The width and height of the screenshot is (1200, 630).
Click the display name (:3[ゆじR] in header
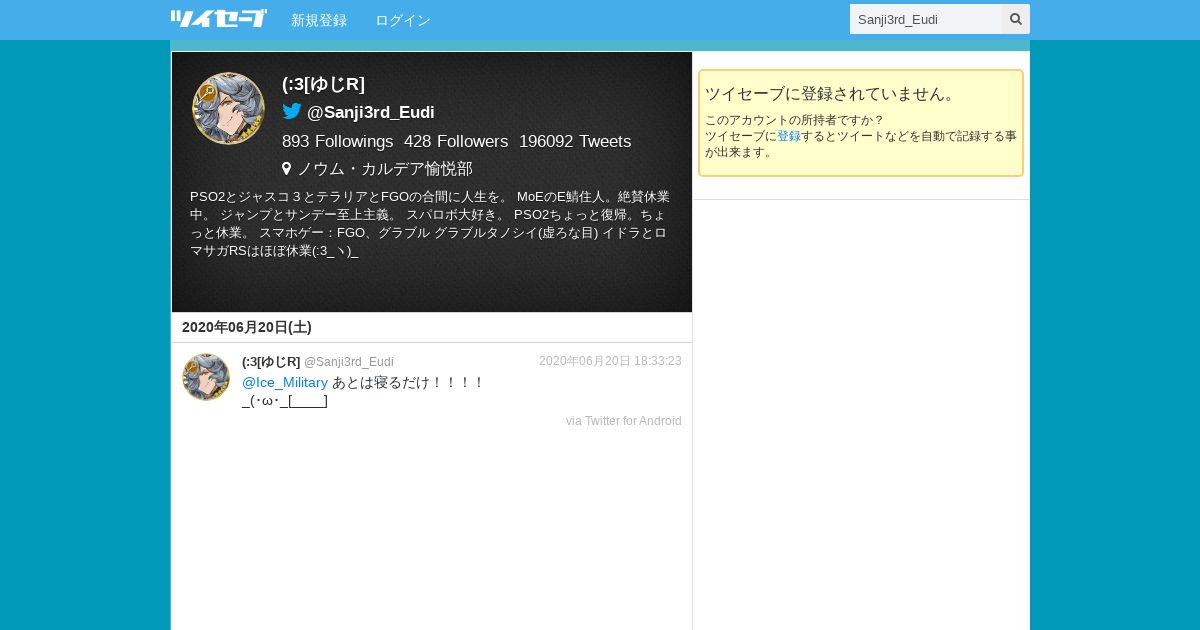323,85
